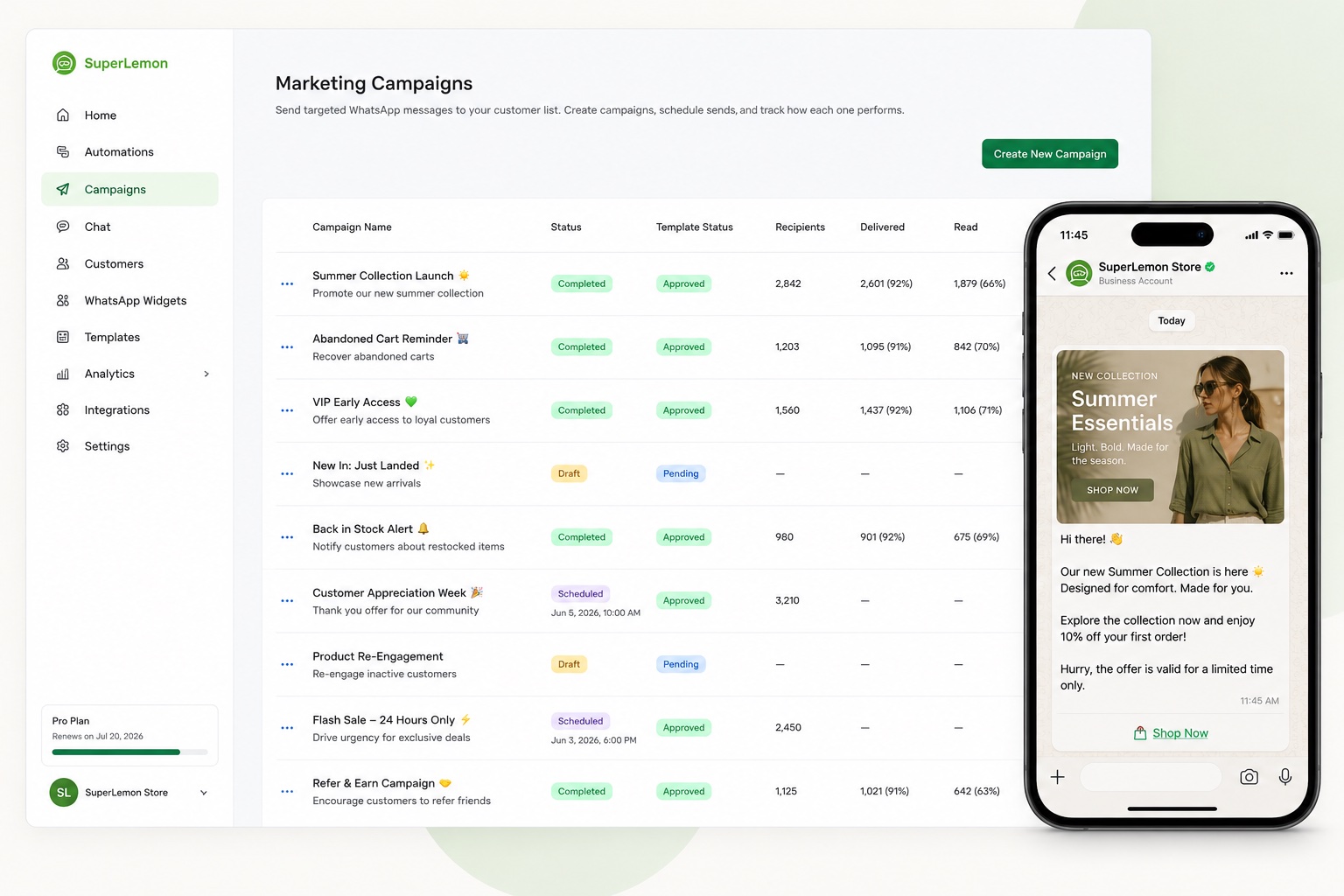The height and width of the screenshot is (896, 1344).
Task: Click the Pro Plan card
Action: click(129, 735)
